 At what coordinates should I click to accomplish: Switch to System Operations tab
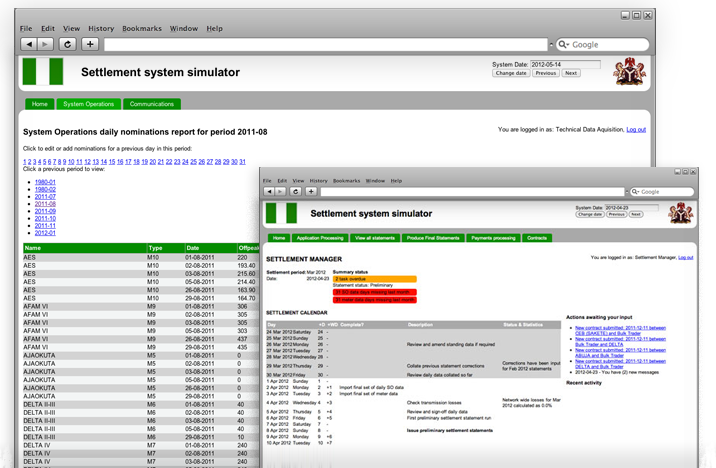[89, 104]
